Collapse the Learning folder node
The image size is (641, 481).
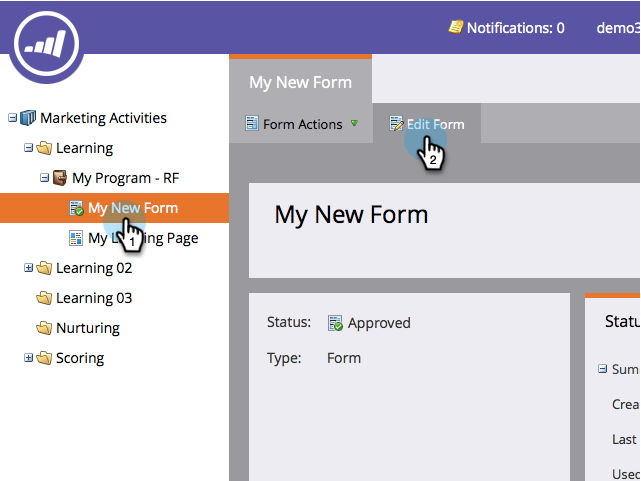28,148
